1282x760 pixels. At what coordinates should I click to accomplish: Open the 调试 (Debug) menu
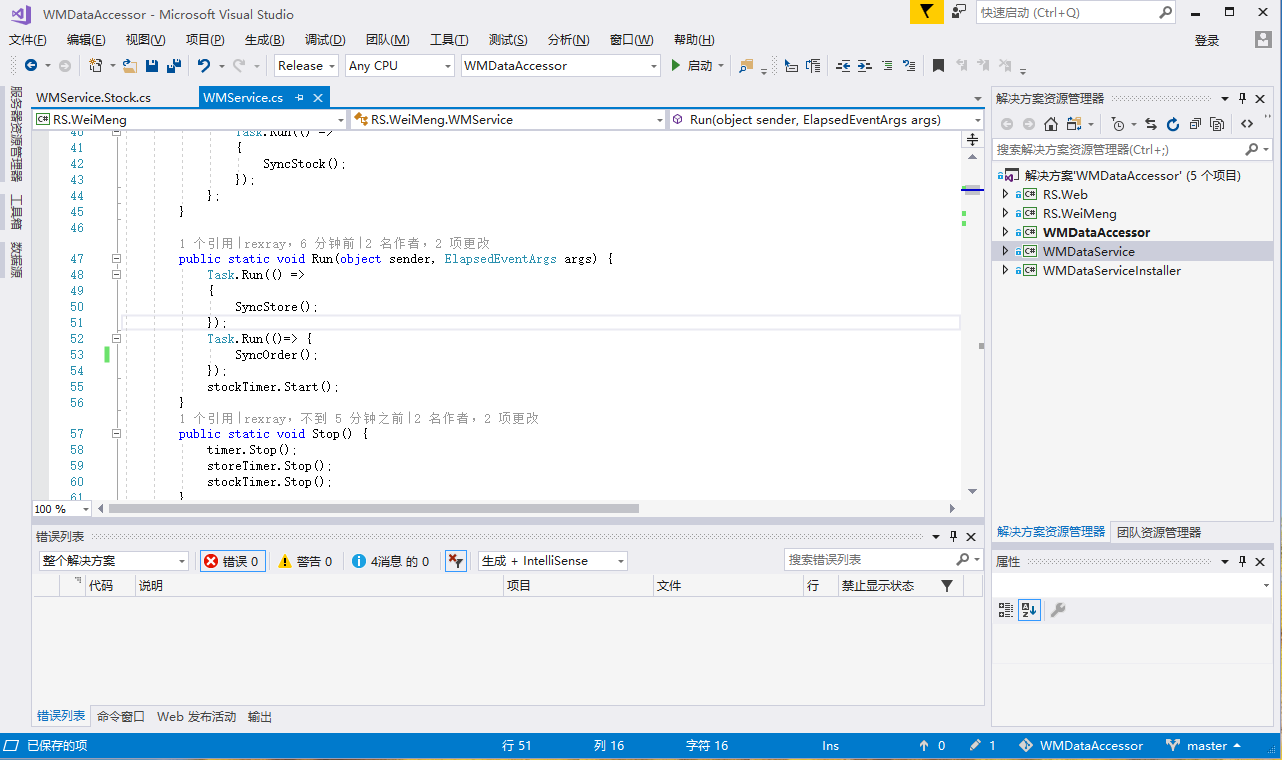[324, 40]
